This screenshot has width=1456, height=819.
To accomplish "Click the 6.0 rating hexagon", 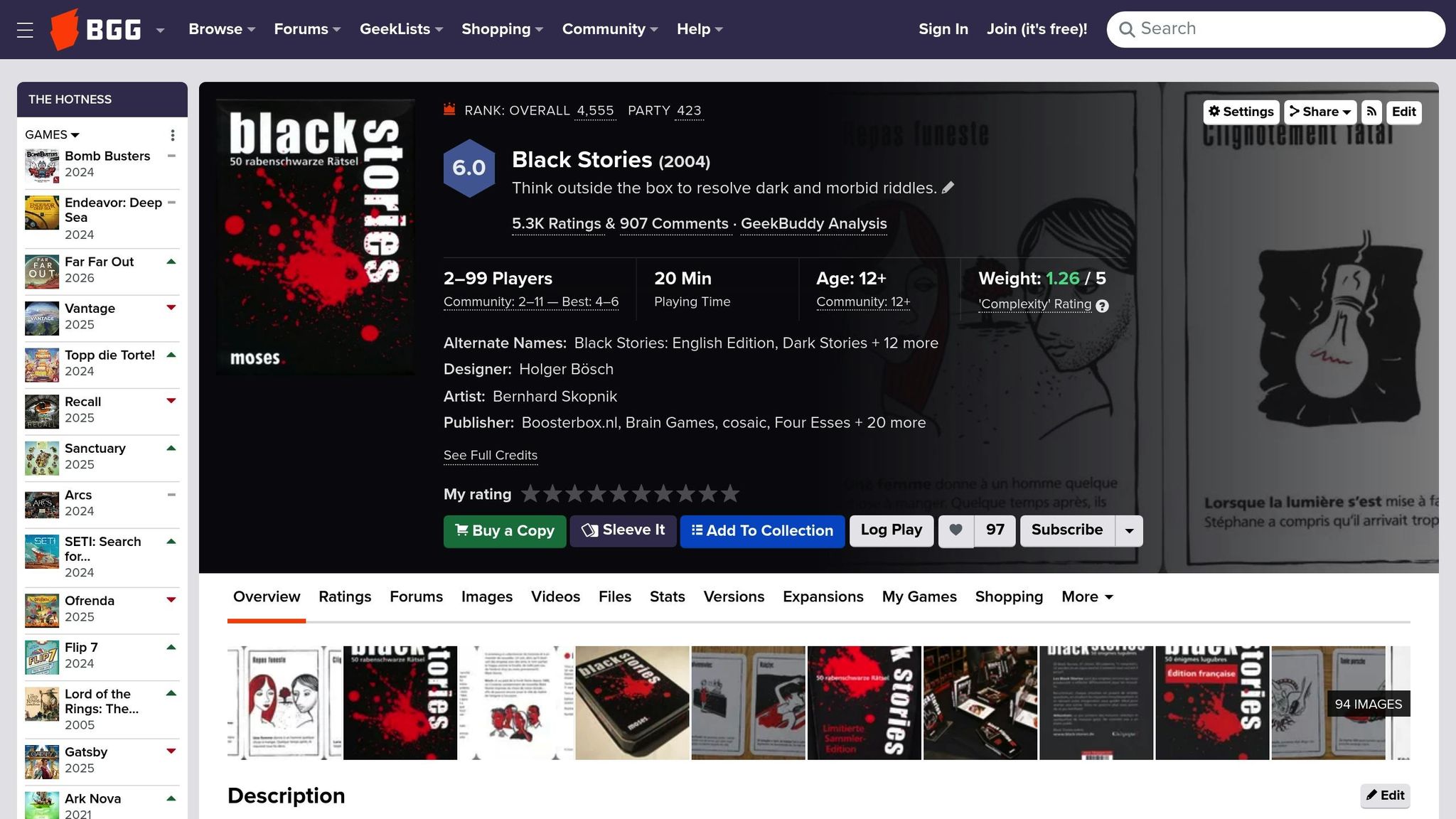I will tap(469, 168).
